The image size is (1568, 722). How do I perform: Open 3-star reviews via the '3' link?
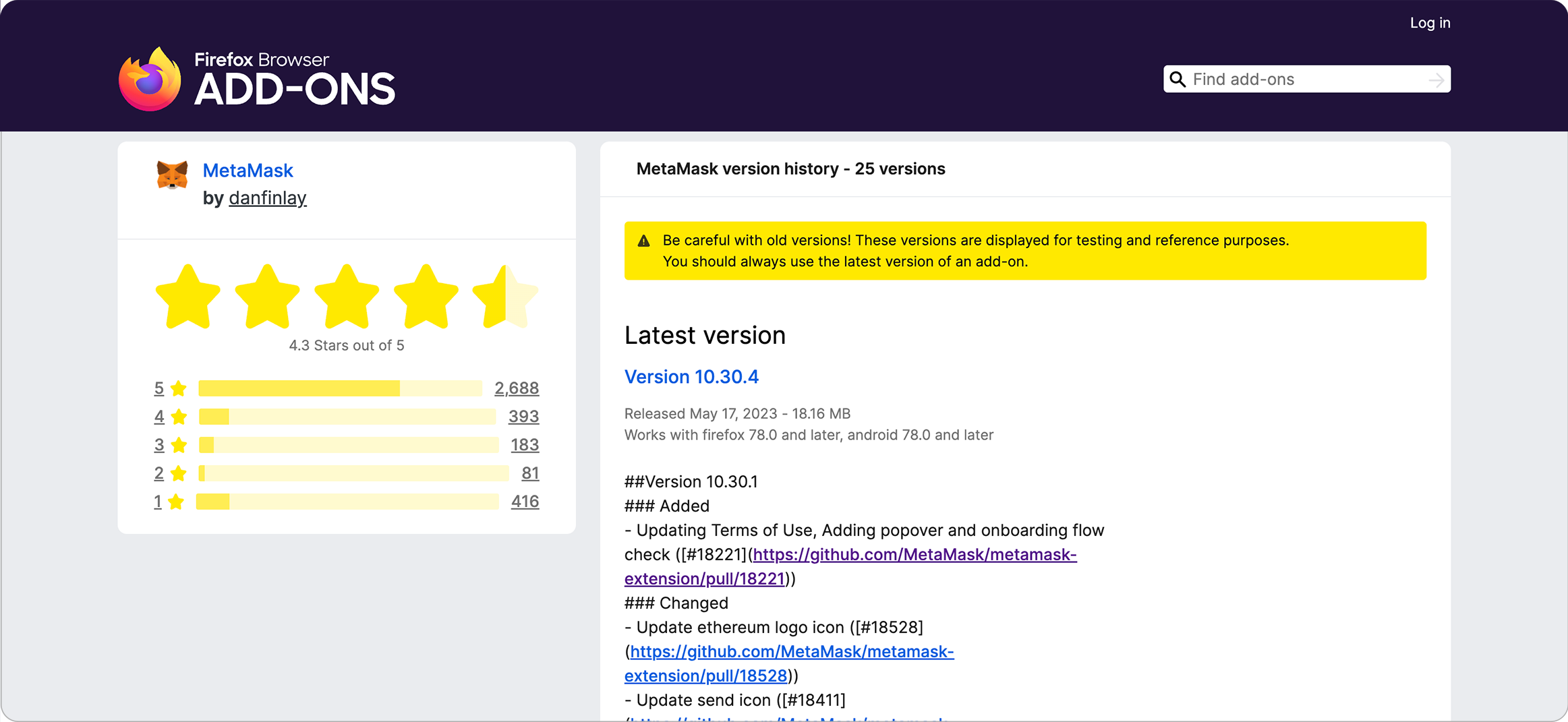click(159, 445)
